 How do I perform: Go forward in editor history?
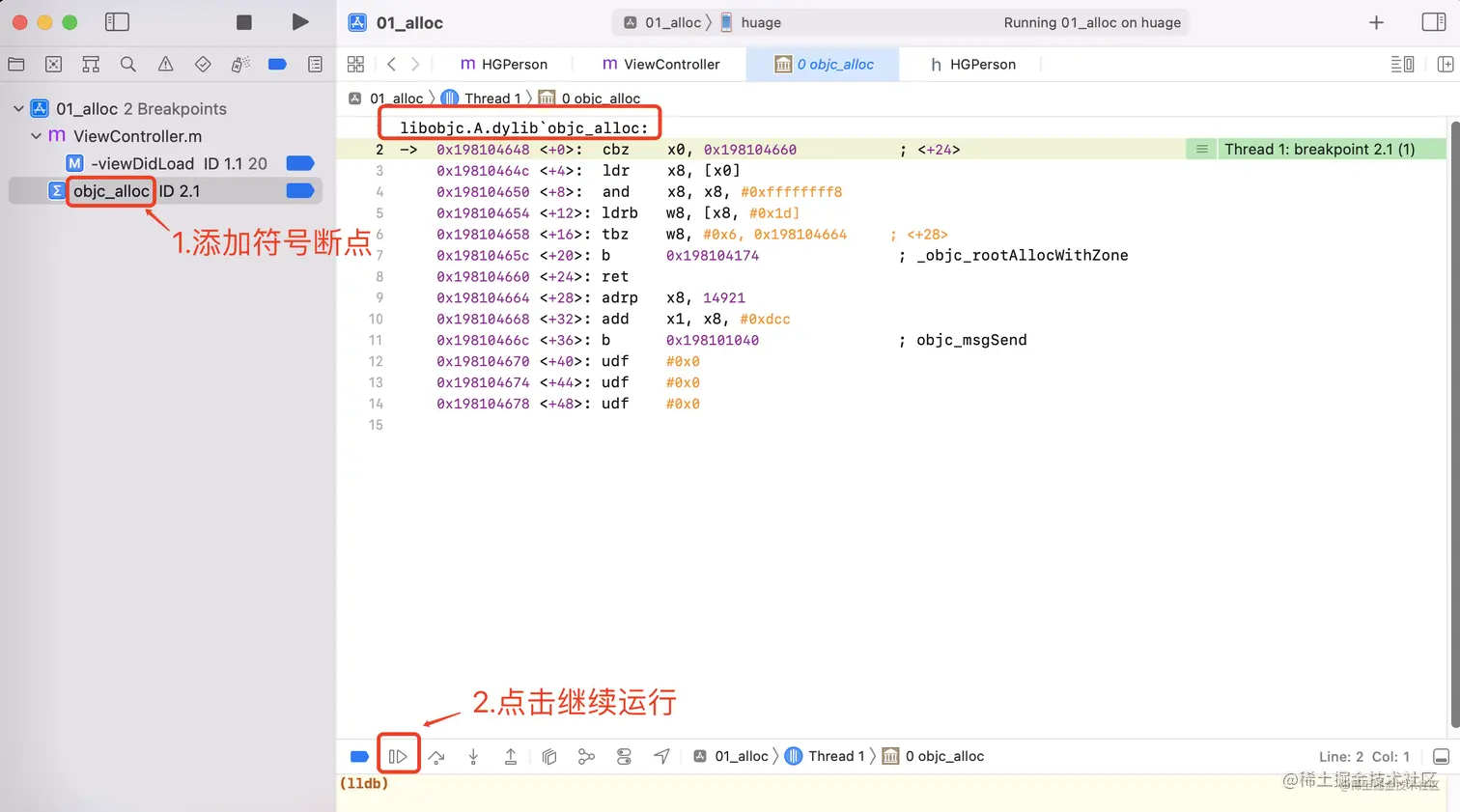point(415,64)
